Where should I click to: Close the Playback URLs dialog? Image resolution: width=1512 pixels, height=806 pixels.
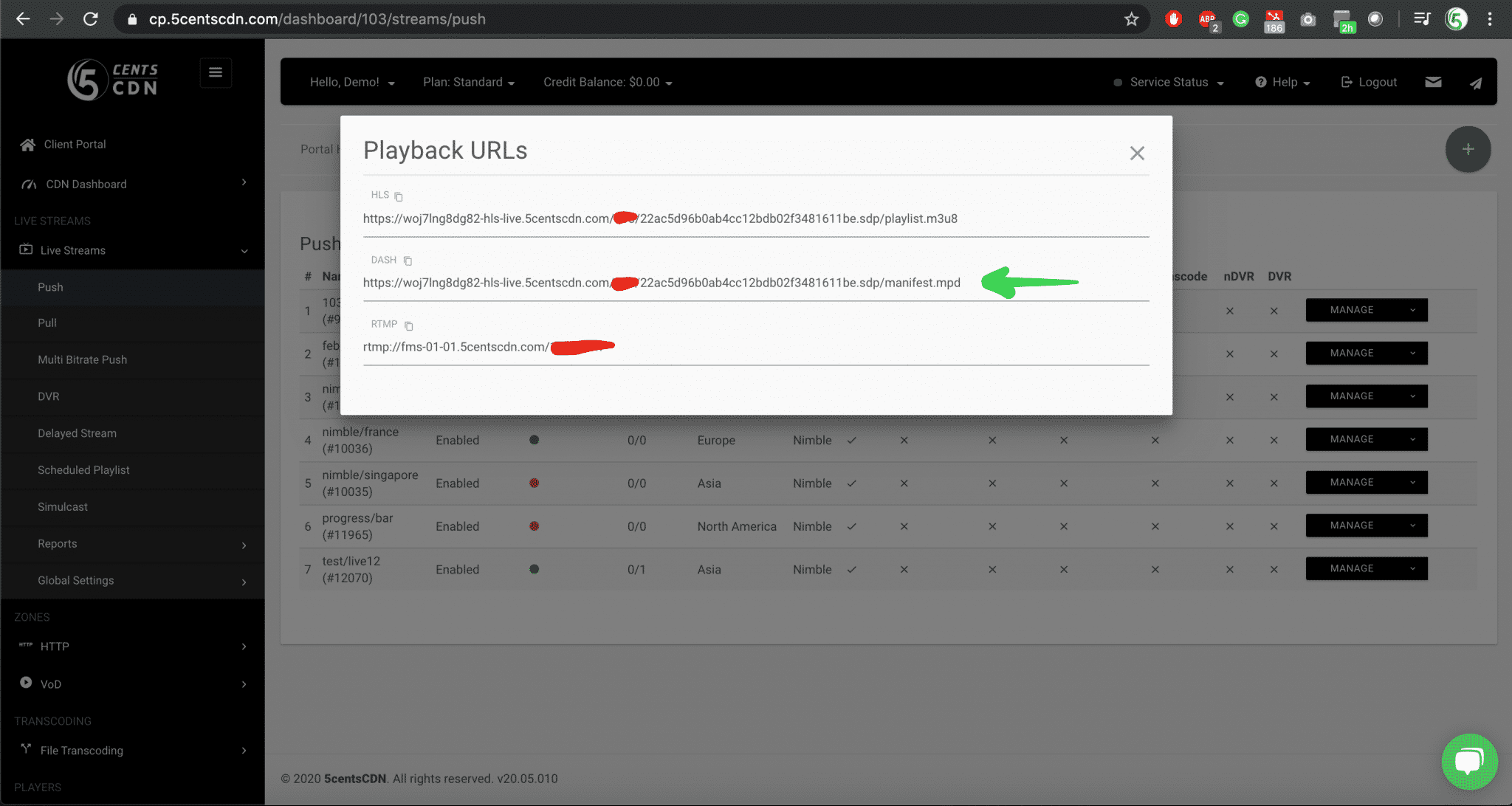1136,153
